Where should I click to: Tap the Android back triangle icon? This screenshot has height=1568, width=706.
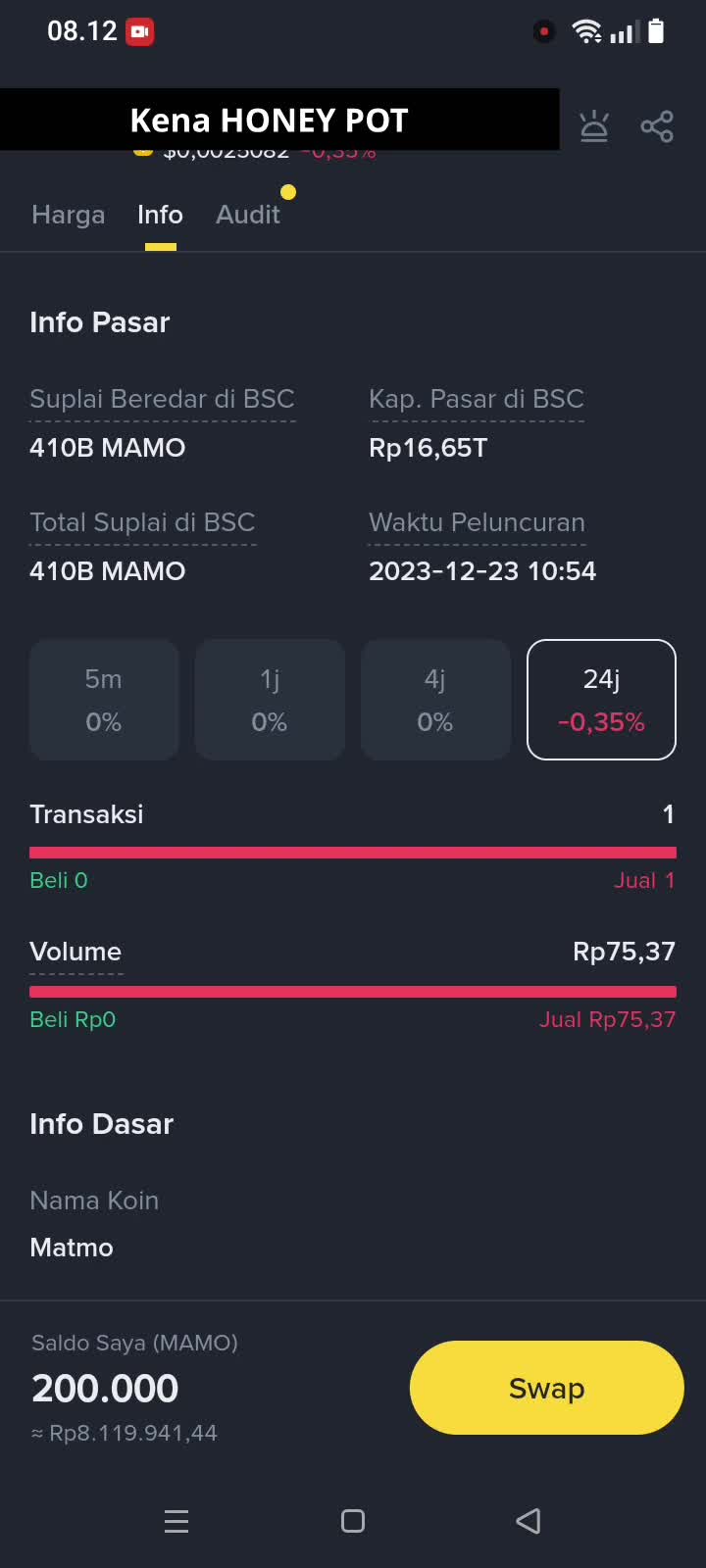[x=529, y=1521]
